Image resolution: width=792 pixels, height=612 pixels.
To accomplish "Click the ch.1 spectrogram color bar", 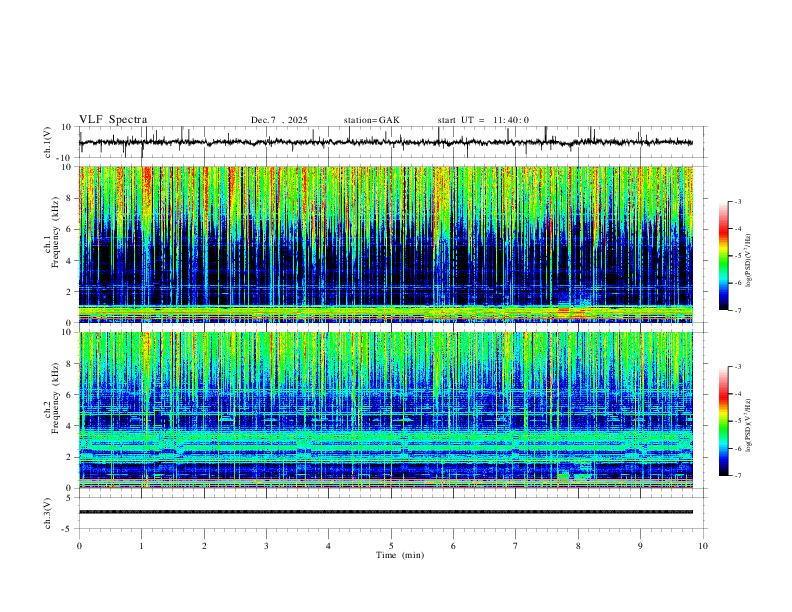I will tap(724, 256).
